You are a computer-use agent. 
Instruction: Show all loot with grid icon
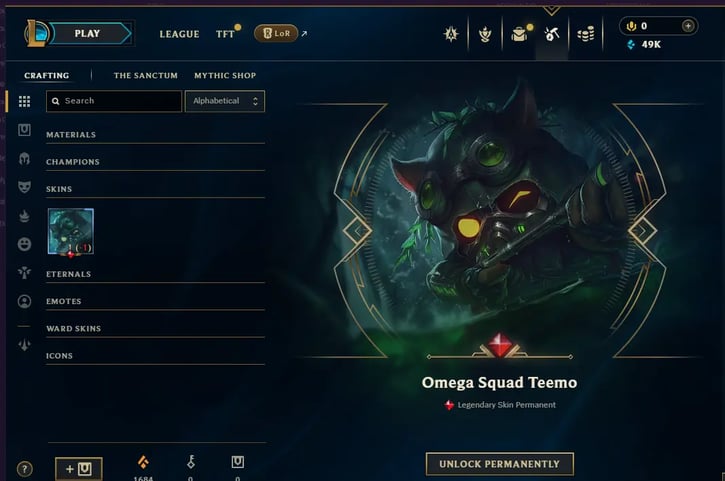pos(25,101)
